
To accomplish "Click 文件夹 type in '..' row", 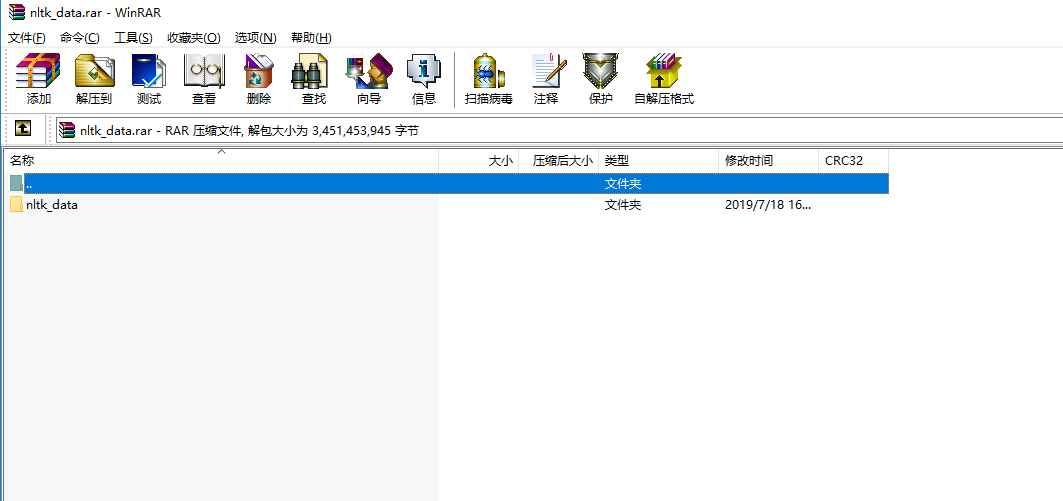I will click(x=623, y=183).
